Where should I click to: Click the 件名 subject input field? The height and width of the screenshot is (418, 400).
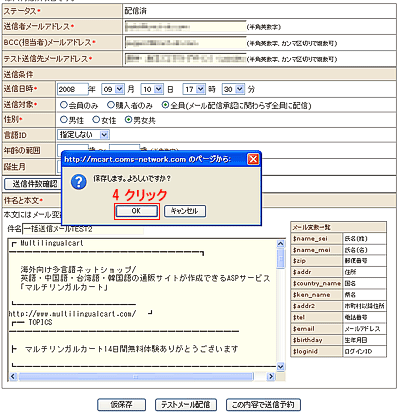pyautogui.click(x=83, y=230)
